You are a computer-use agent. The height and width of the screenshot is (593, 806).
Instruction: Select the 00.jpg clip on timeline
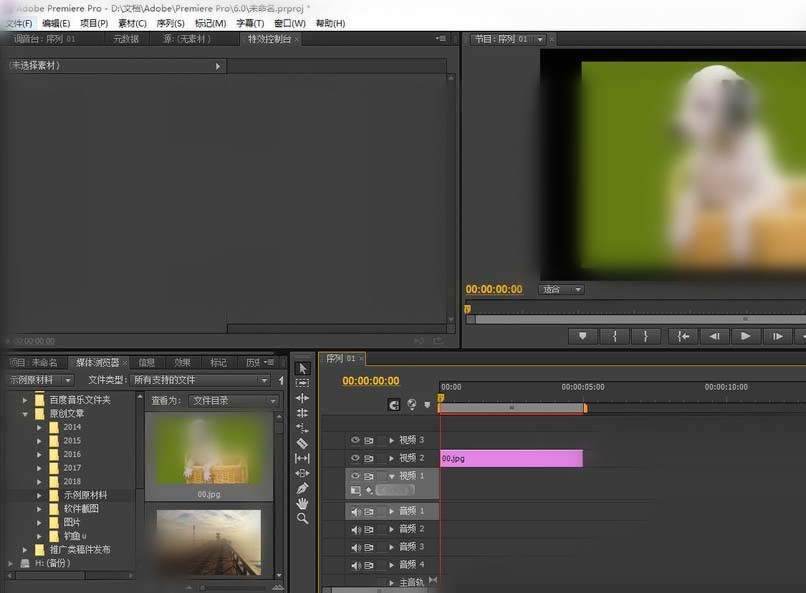(x=510, y=458)
